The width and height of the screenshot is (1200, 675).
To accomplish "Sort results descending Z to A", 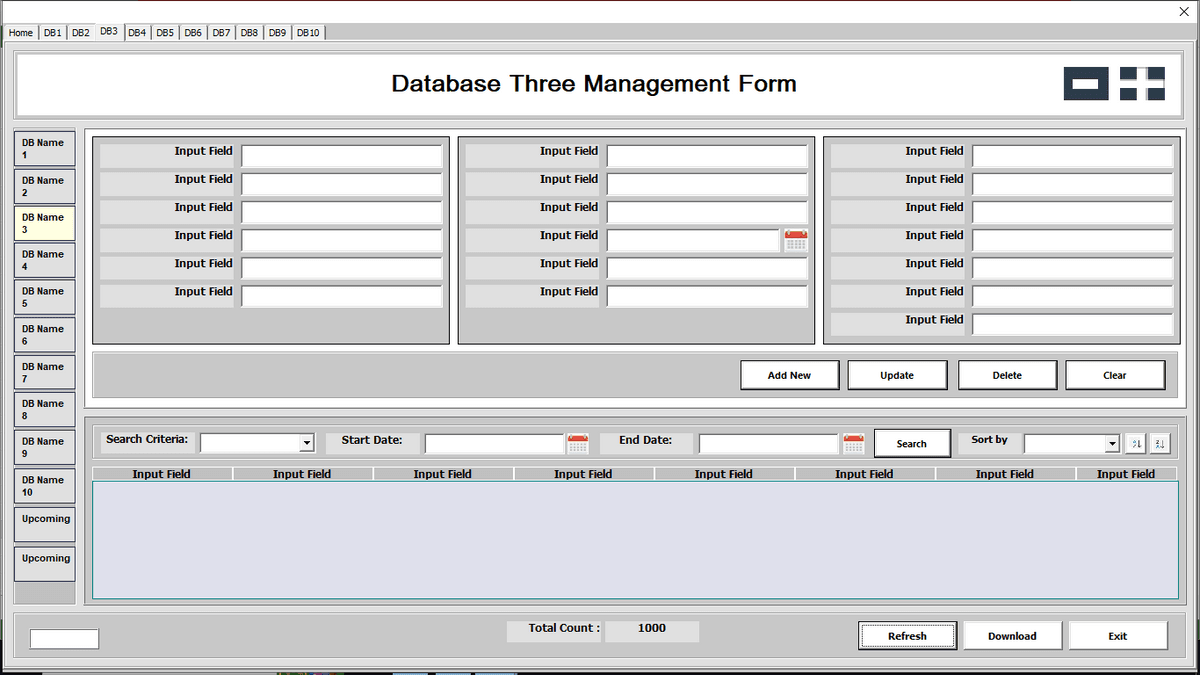I will tap(1159, 443).
